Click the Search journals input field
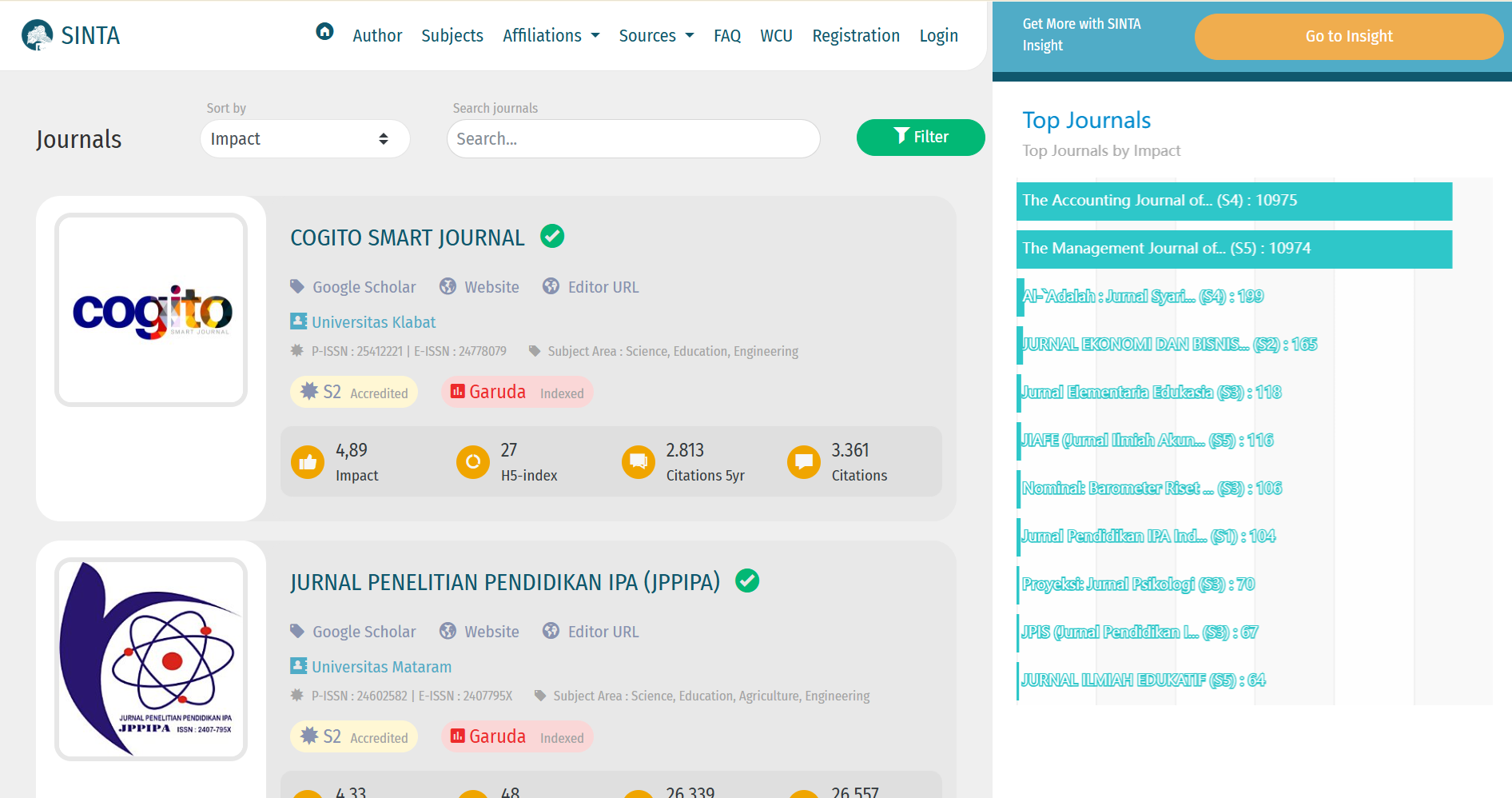Screen dimensions: 1512x798 [x=633, y=139]
